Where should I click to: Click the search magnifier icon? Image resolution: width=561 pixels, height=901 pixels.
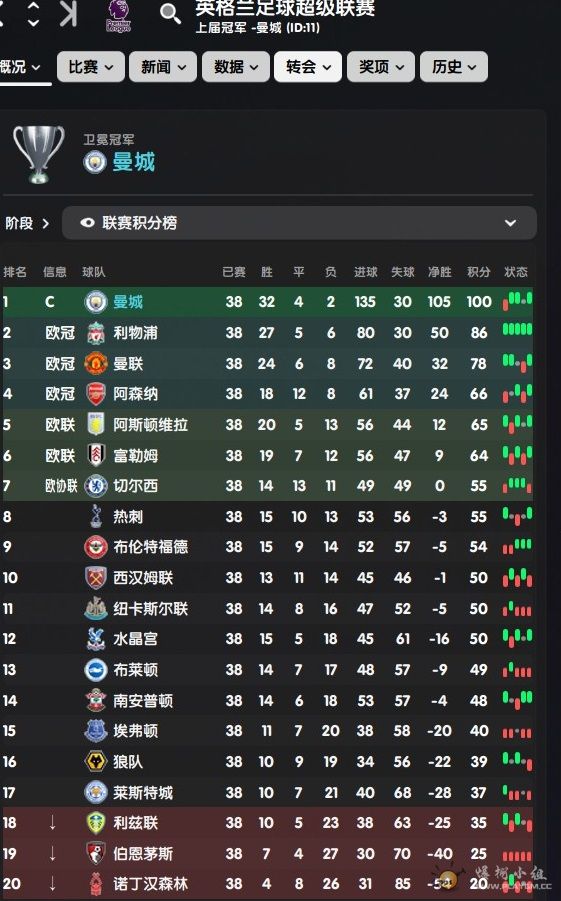pos(170,13)
